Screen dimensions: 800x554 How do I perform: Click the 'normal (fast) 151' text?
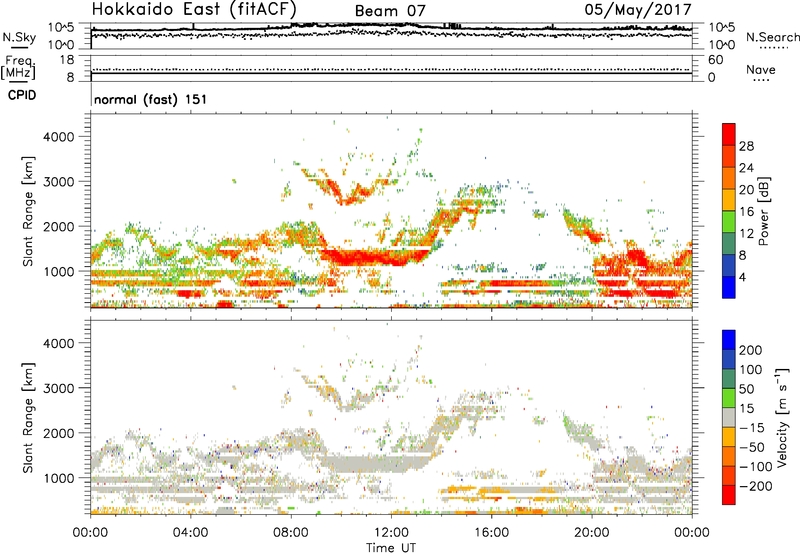coord(151,99)
